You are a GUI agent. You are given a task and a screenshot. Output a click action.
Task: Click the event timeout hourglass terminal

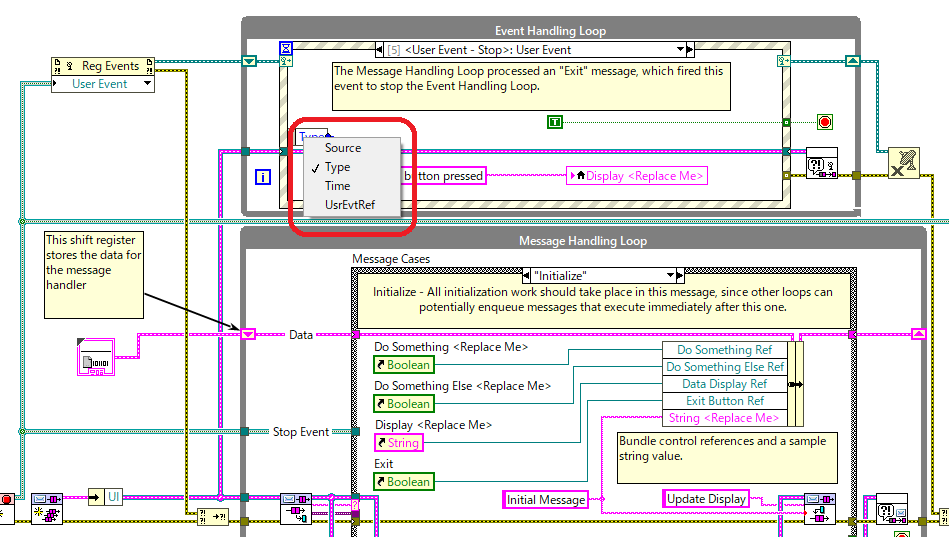pos(286,48)
